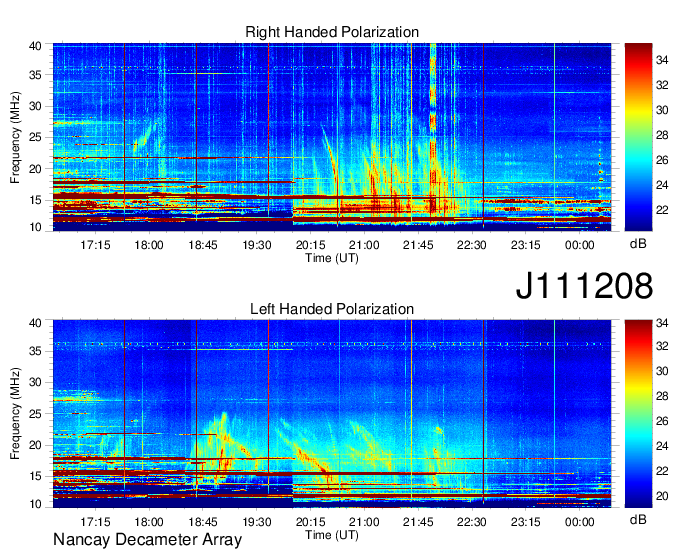The width and height of the screenshot is (680, 552).
Task: Select the large "J111208" observation label
Action: 584,286
